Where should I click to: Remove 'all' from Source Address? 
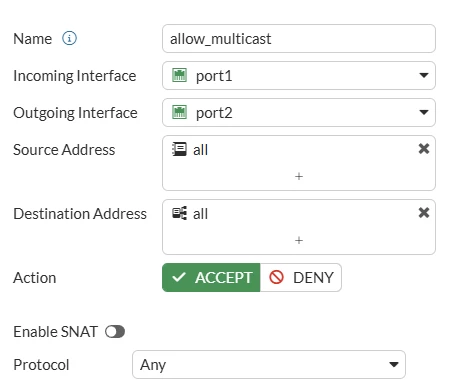(424, 149)
